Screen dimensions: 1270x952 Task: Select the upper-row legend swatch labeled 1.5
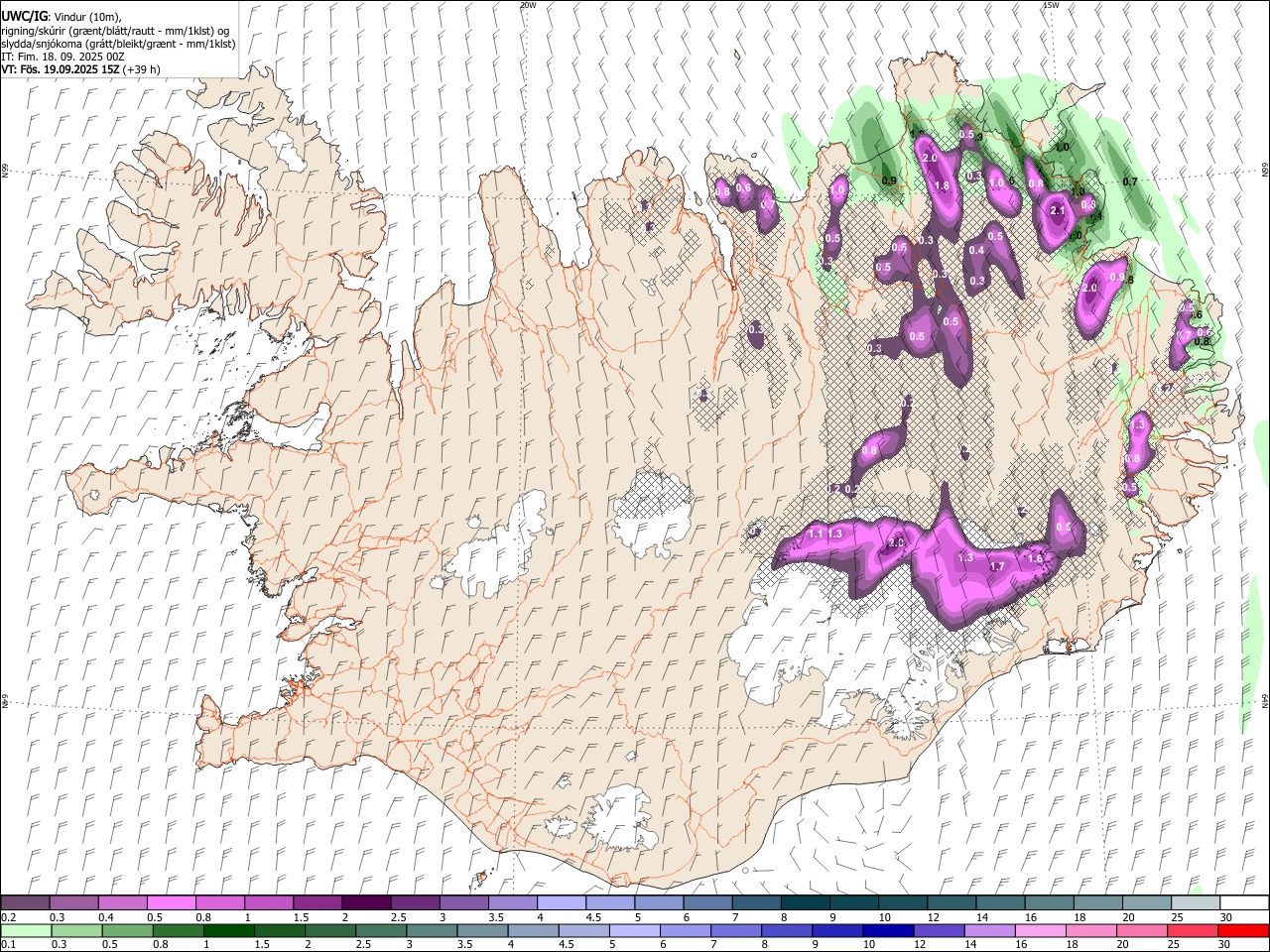pos(317,903)
